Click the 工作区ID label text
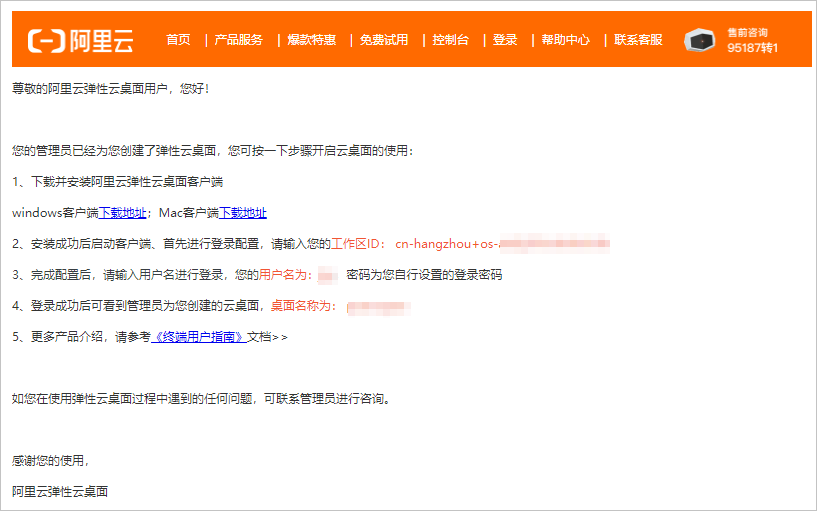 [358, 244]
